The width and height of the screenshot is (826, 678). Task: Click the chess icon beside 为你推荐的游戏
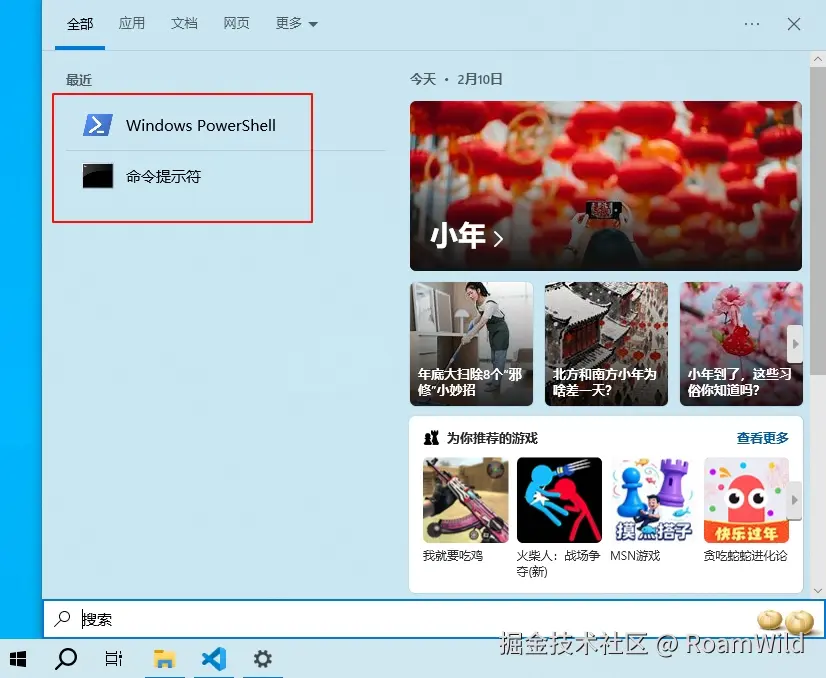coord(431,438)
